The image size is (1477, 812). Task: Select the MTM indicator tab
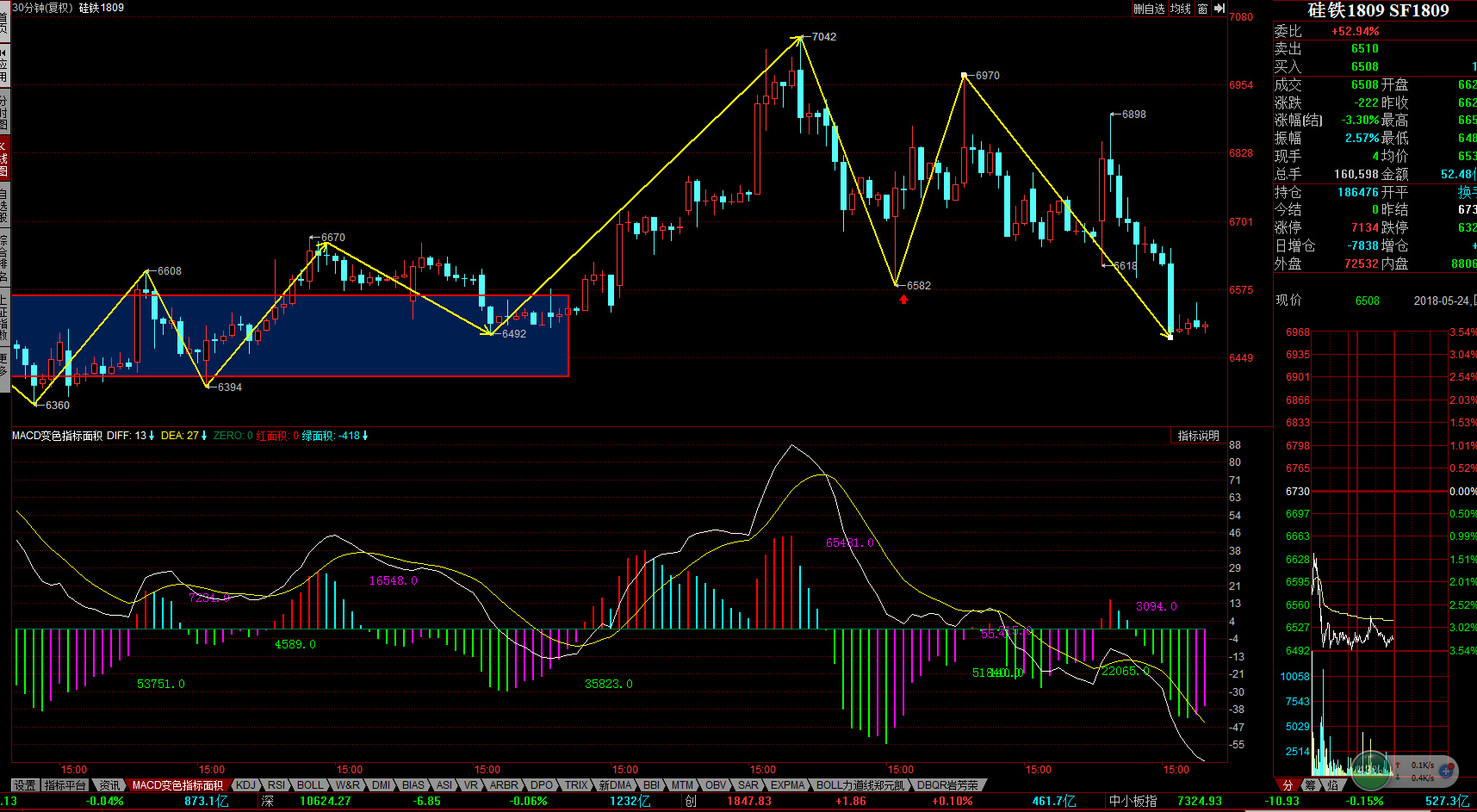[683, 785]
